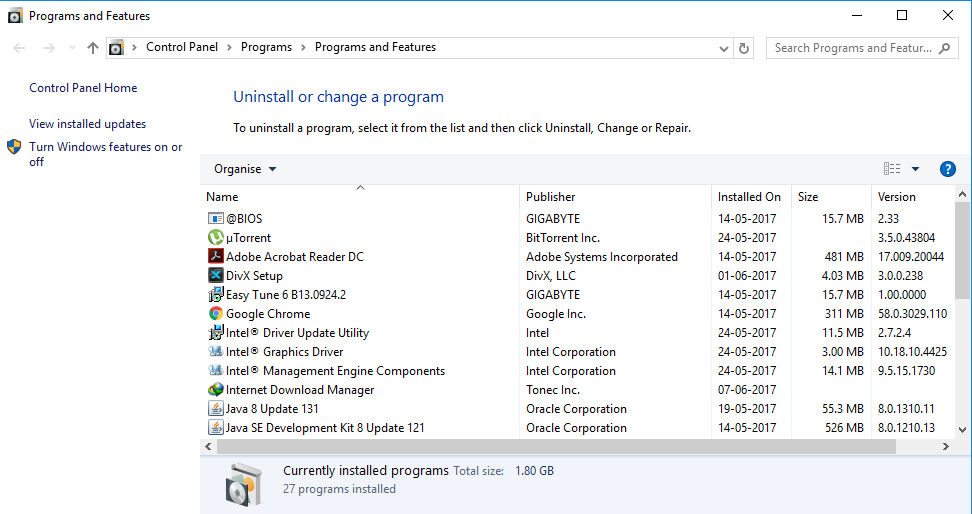Click the 07-06-2017 installed date
The height and width of the screenshot is (514, 972).
tap(747, 390)
